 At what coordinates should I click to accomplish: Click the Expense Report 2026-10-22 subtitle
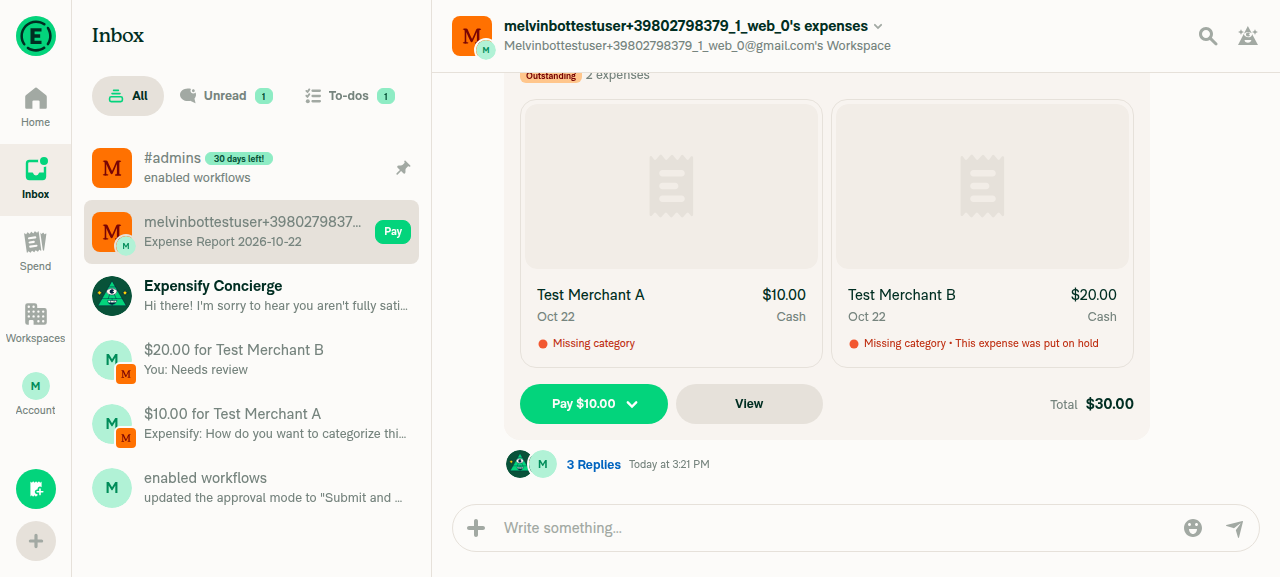223,242
